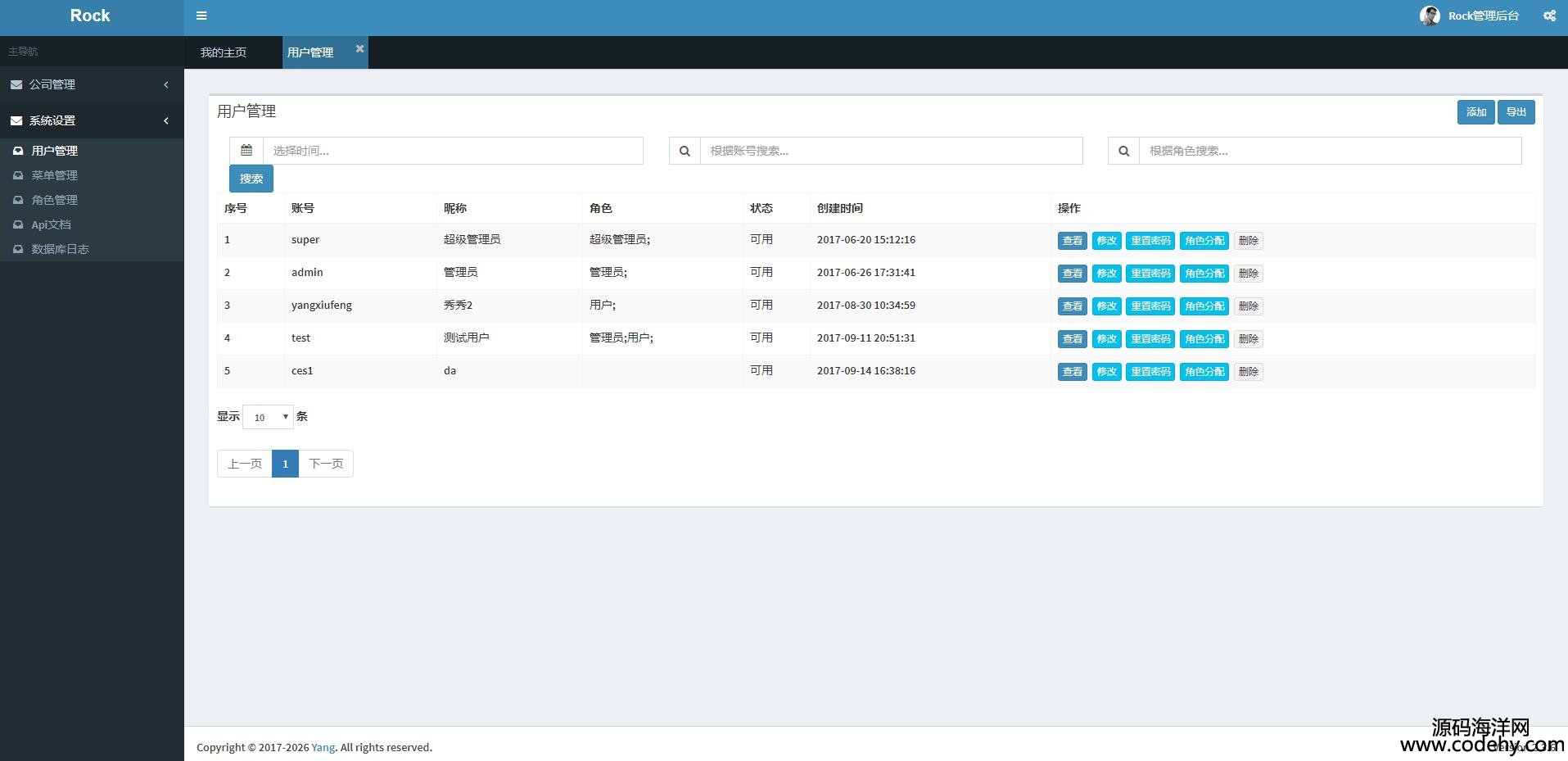This screenshot has height=761, width=1568.
Task: Toggle sidebar with hamburger menu icon
Action: pyautogui.click(x=201, y=16)
